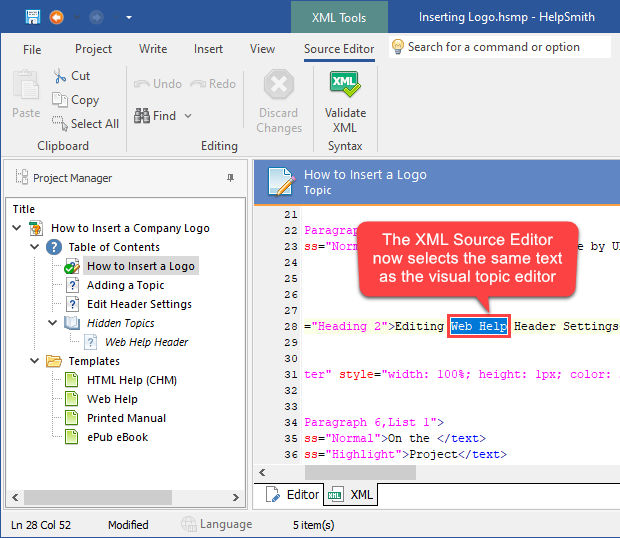The width and height of the screenshot is (620, 538).
Task: Click the Cut scissors button
Action: [72, 76]
